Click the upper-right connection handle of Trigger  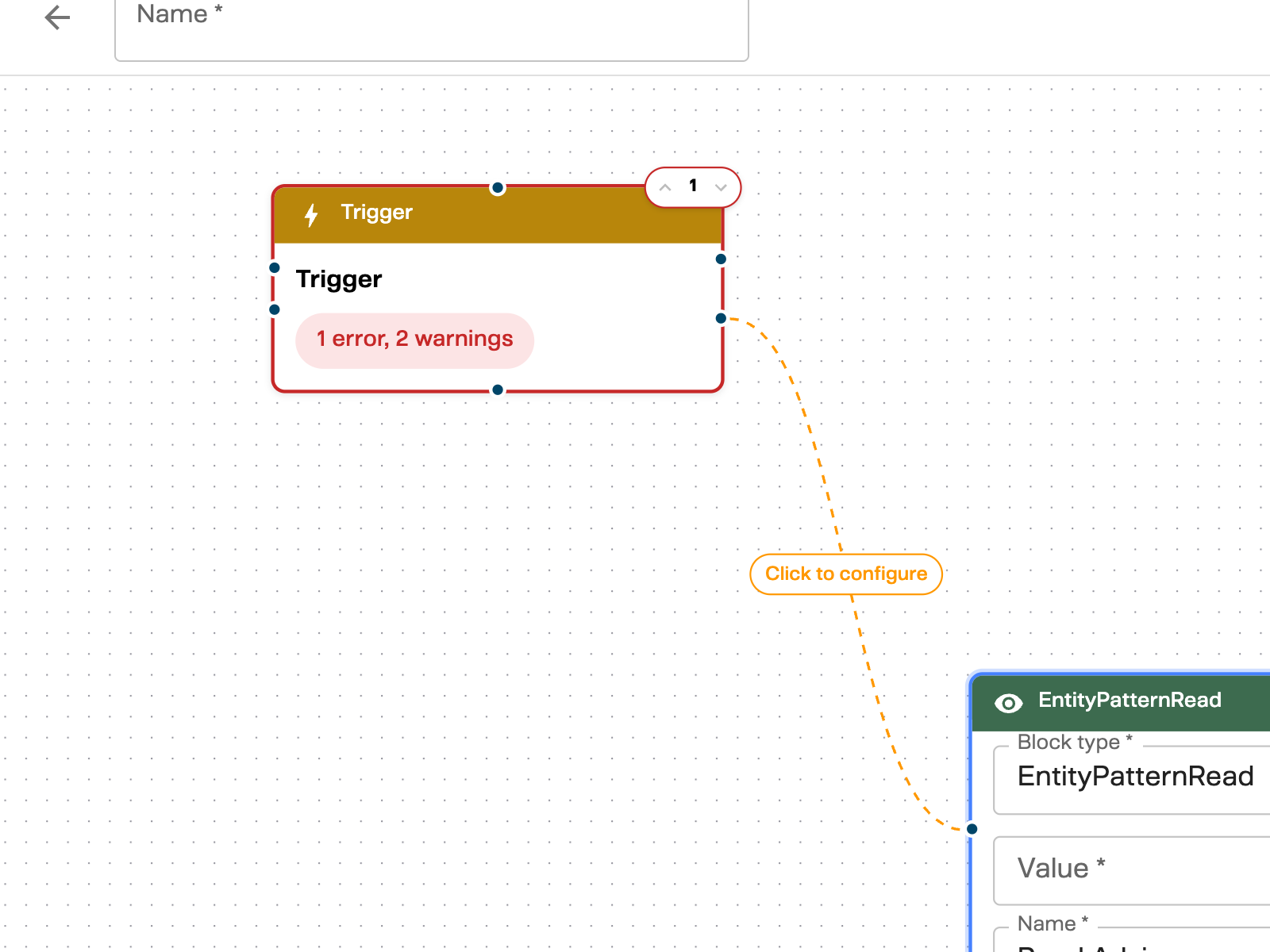click(x=721, y=259)
